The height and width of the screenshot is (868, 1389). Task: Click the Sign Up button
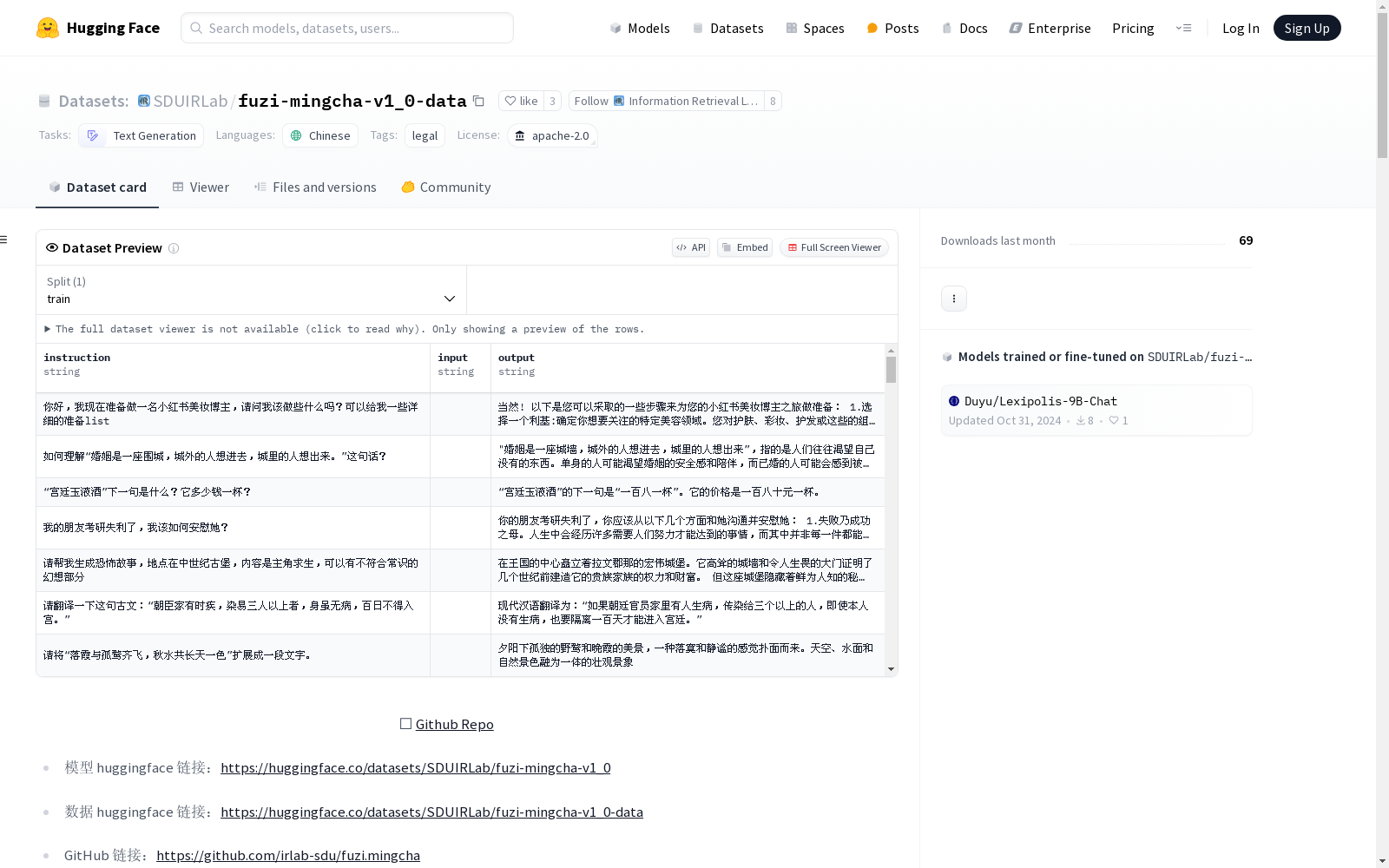(x=1307, y=28)
